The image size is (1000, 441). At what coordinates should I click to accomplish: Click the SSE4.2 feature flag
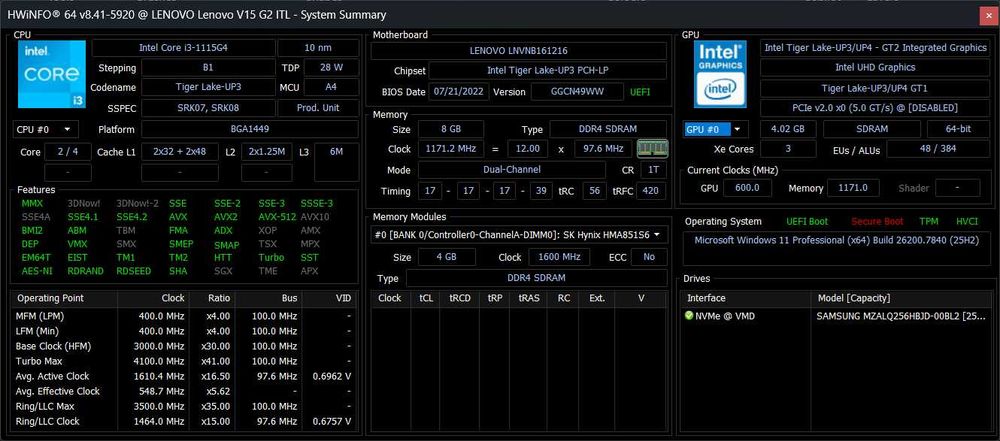(131, 216)
